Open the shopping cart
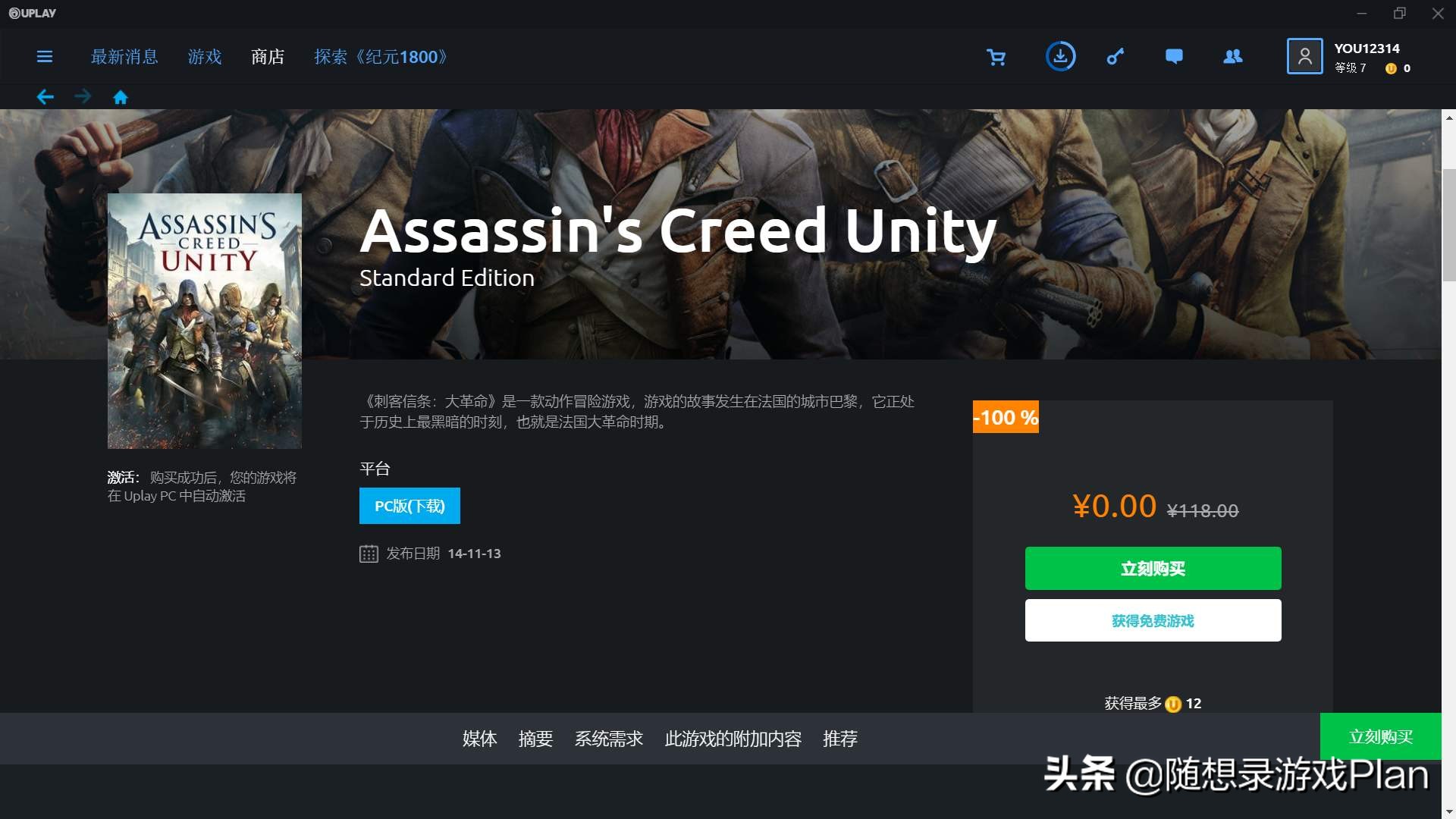 point(996,57)
